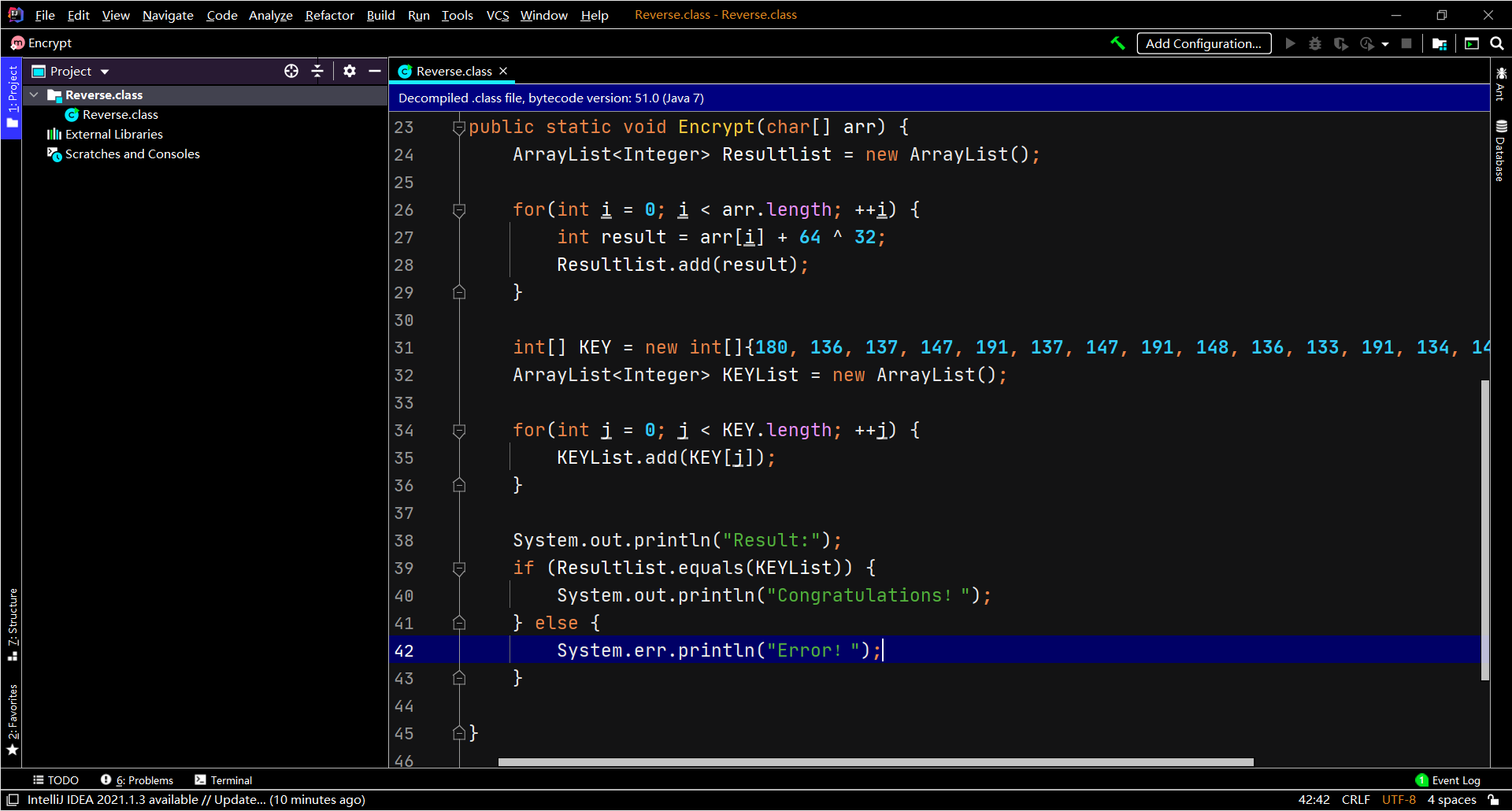Click the decompiled class file banner
Viewport: 1512px width, 811px height.
[939, 98]
